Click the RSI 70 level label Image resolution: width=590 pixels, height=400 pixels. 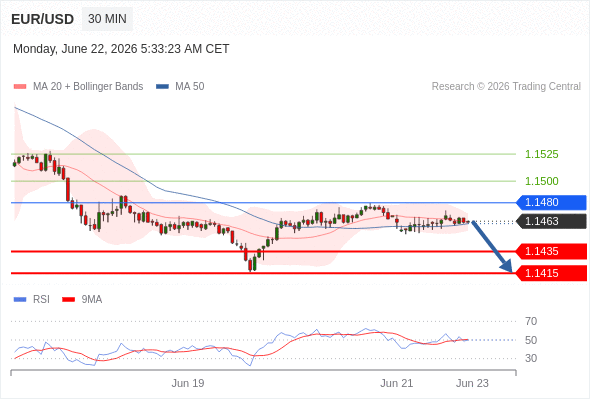(x=531, y=321)
